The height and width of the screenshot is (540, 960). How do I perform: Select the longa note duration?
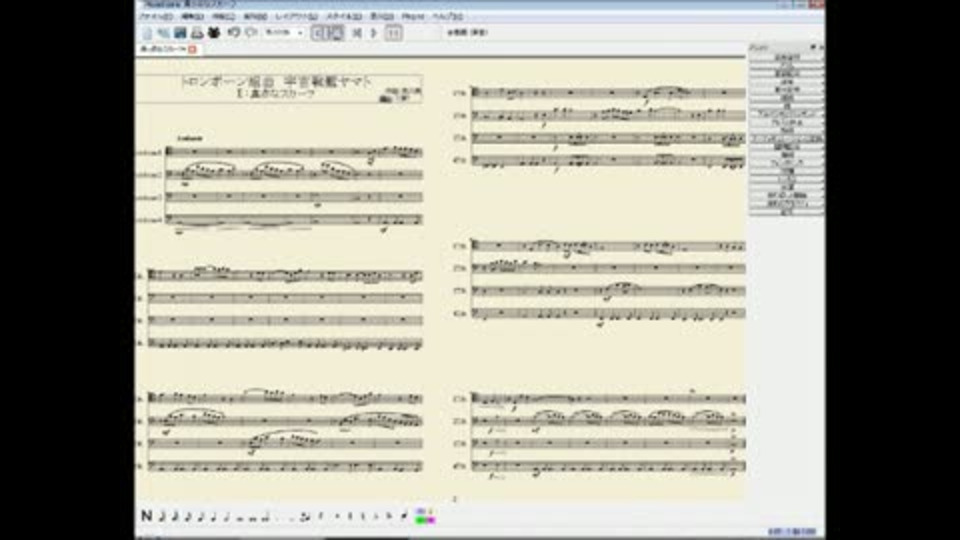(266, 517)
